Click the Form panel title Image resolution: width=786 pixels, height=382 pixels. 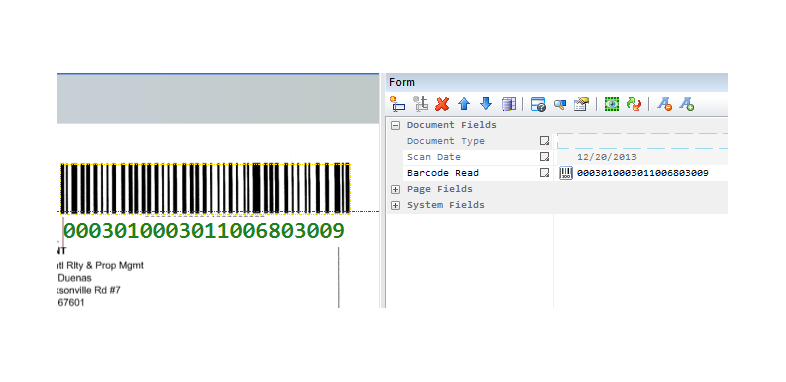click(402, 82)
